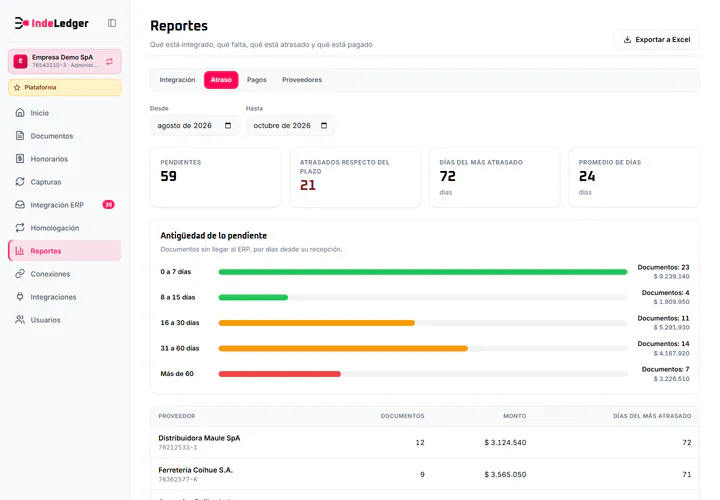Viewport: 720px width, 500px height.
Task: Click the orange 31 a 60 días bar
Action: pos(343,348)
